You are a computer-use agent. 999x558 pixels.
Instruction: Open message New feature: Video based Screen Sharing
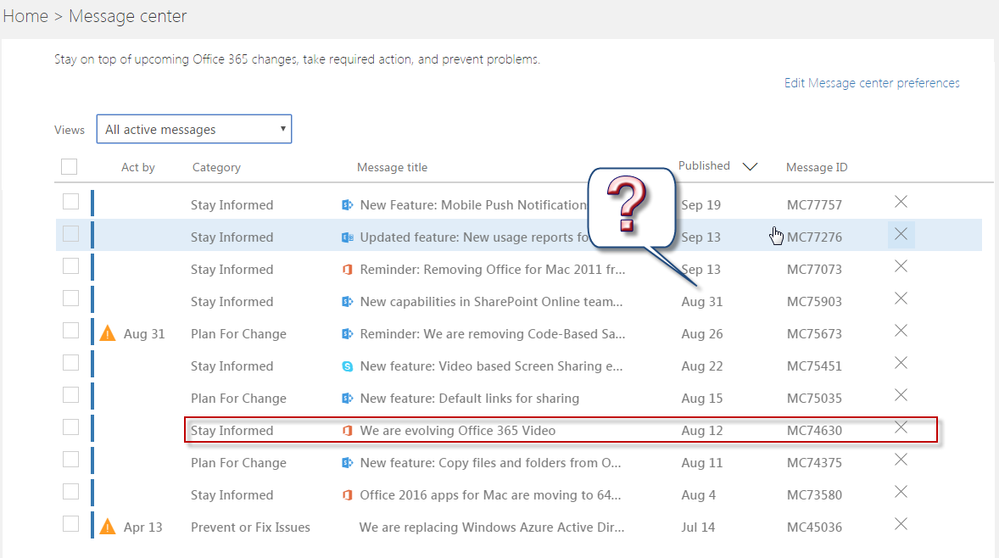coord(491,366)
